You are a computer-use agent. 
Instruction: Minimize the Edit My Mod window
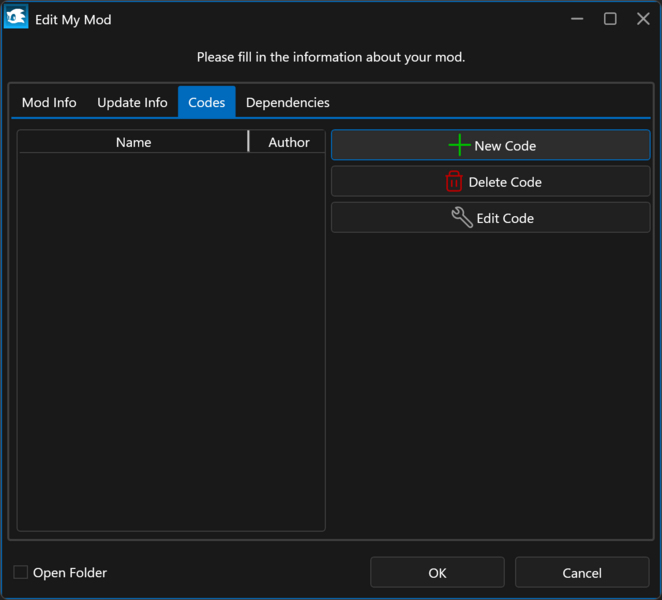point(577,19)
